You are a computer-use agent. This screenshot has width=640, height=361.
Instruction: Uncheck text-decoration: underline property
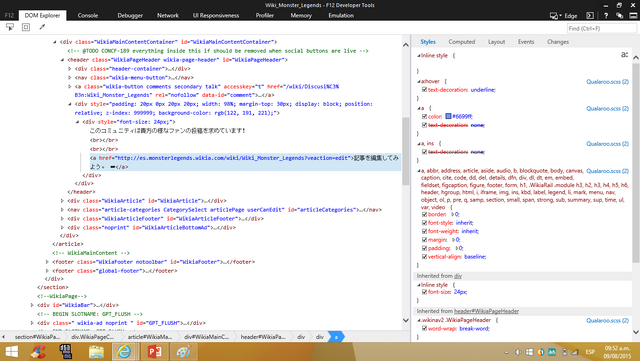tap(424, 89)
